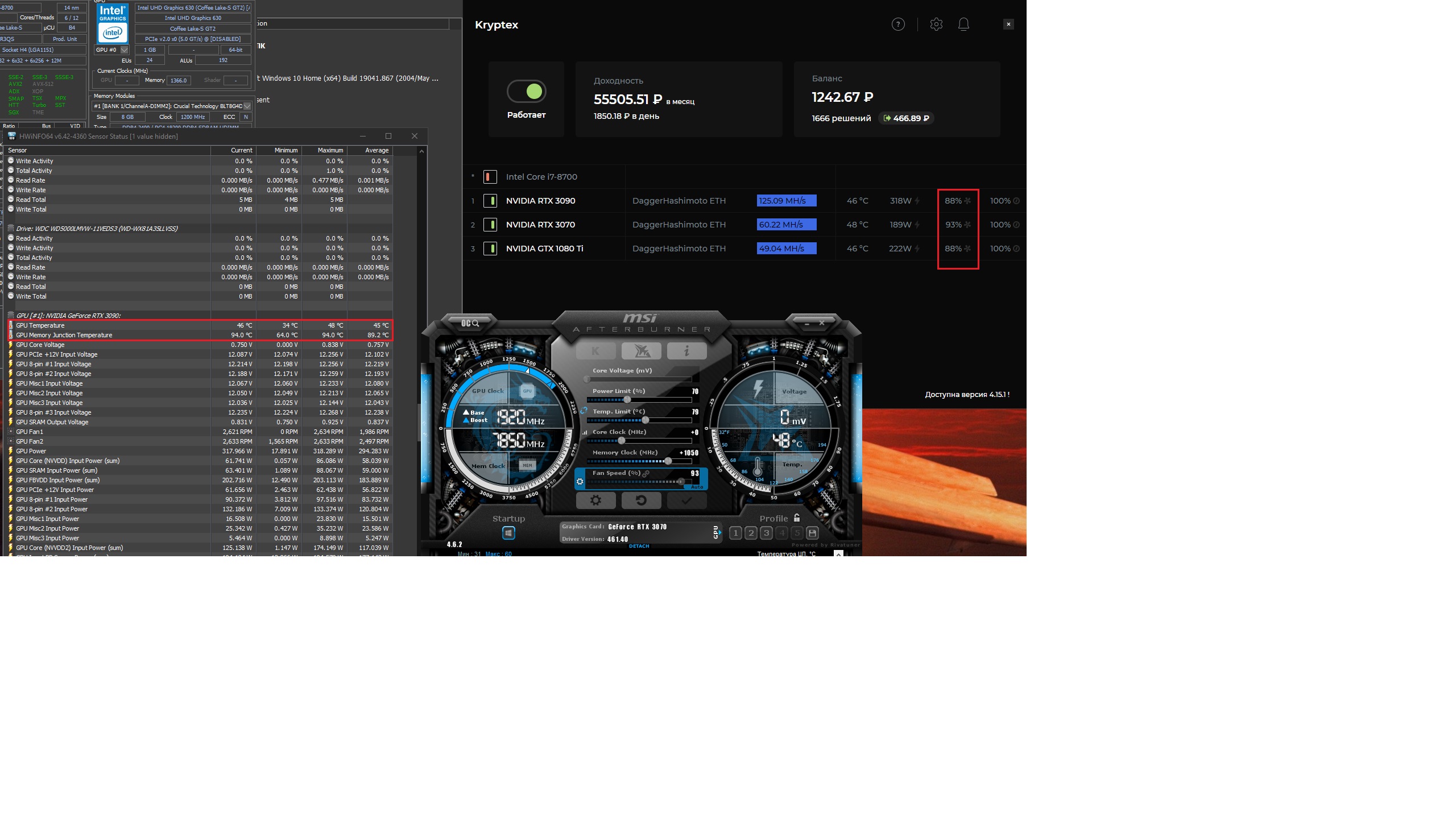
Task: Select GPU Memory Junction Temperature row
Action: [199, 335]
